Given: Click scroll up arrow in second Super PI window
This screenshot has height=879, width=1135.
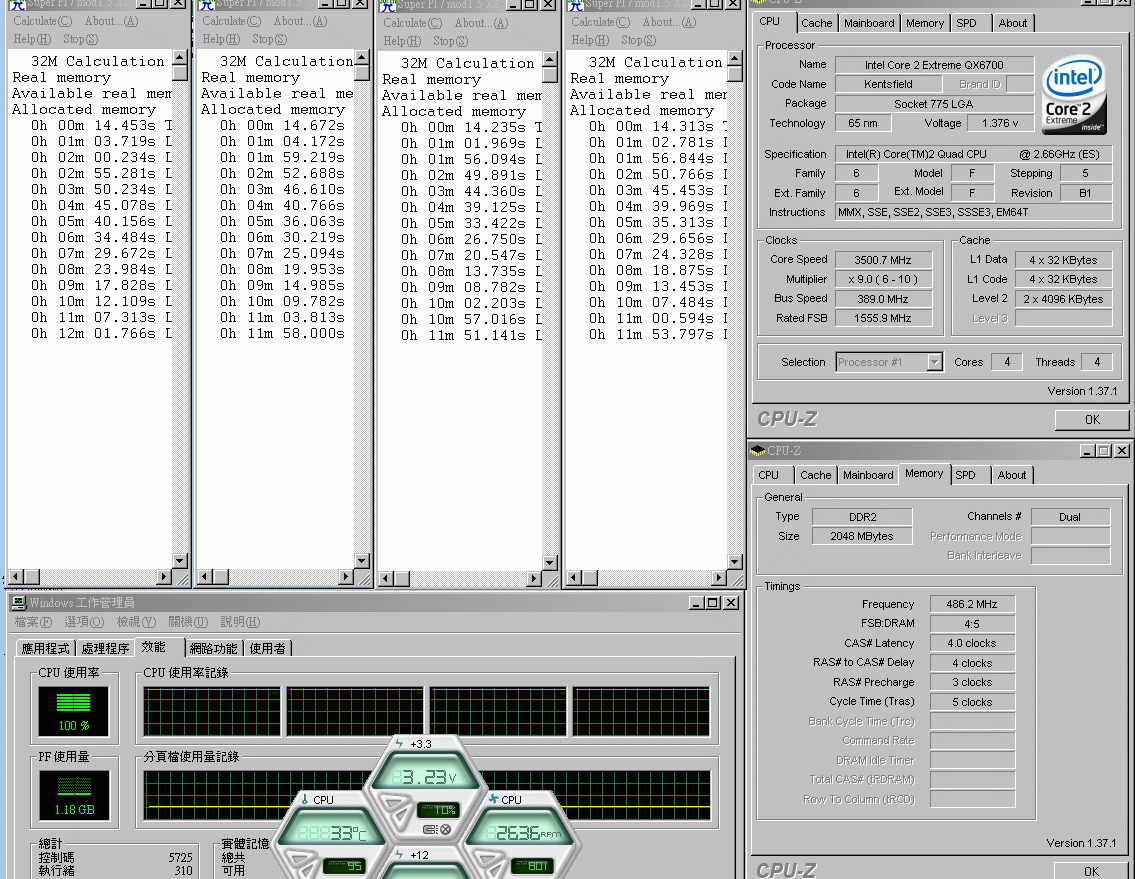Looking at the screenshot, I should (362, 56).
